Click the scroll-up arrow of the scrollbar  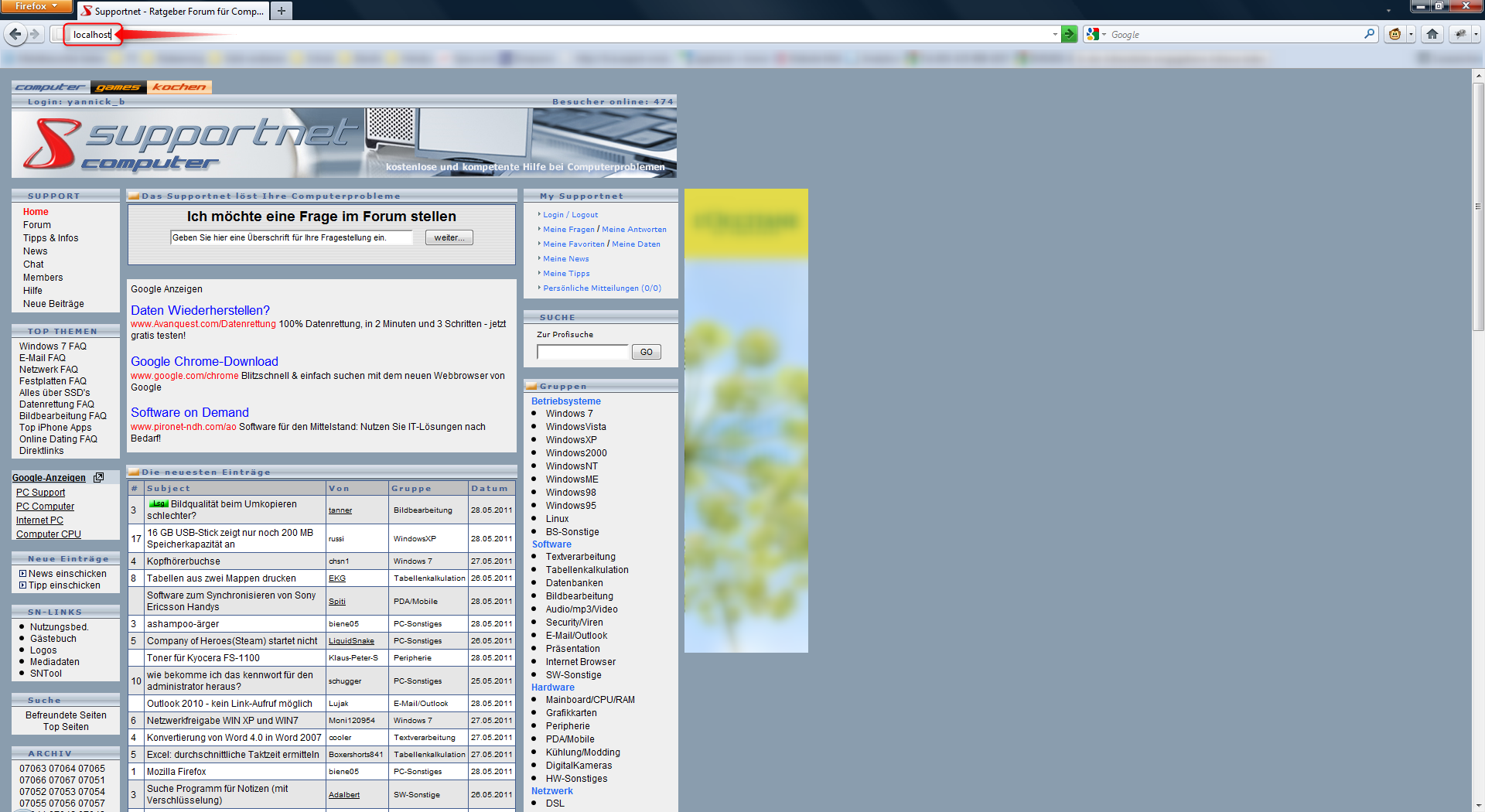coord(1478,76)
